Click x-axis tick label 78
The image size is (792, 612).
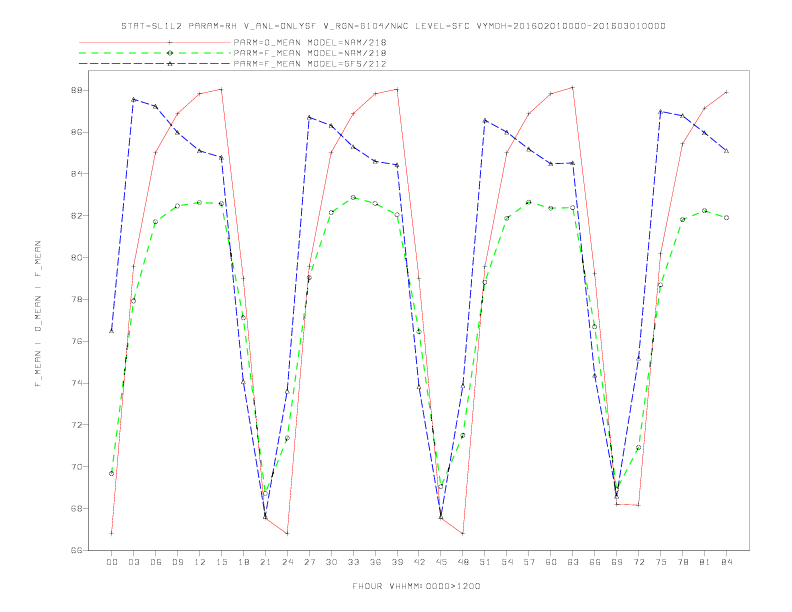click(683, 562)
